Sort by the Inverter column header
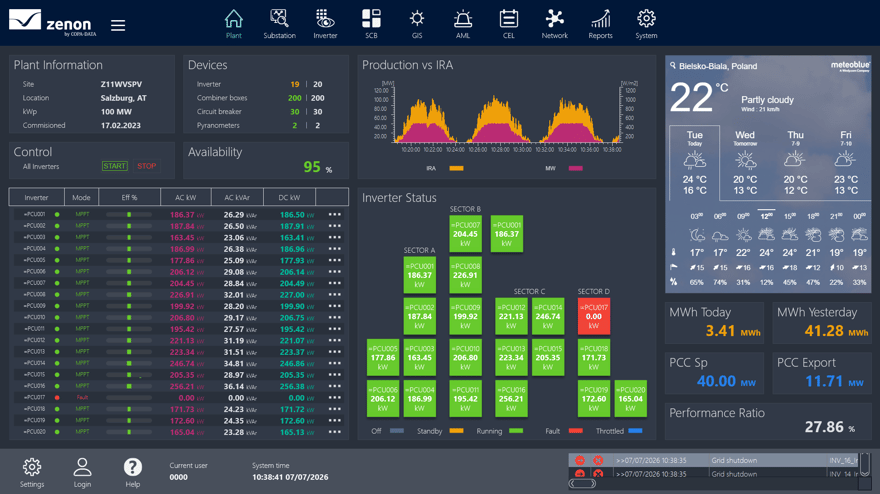The image size is (880, 494). 36,198
